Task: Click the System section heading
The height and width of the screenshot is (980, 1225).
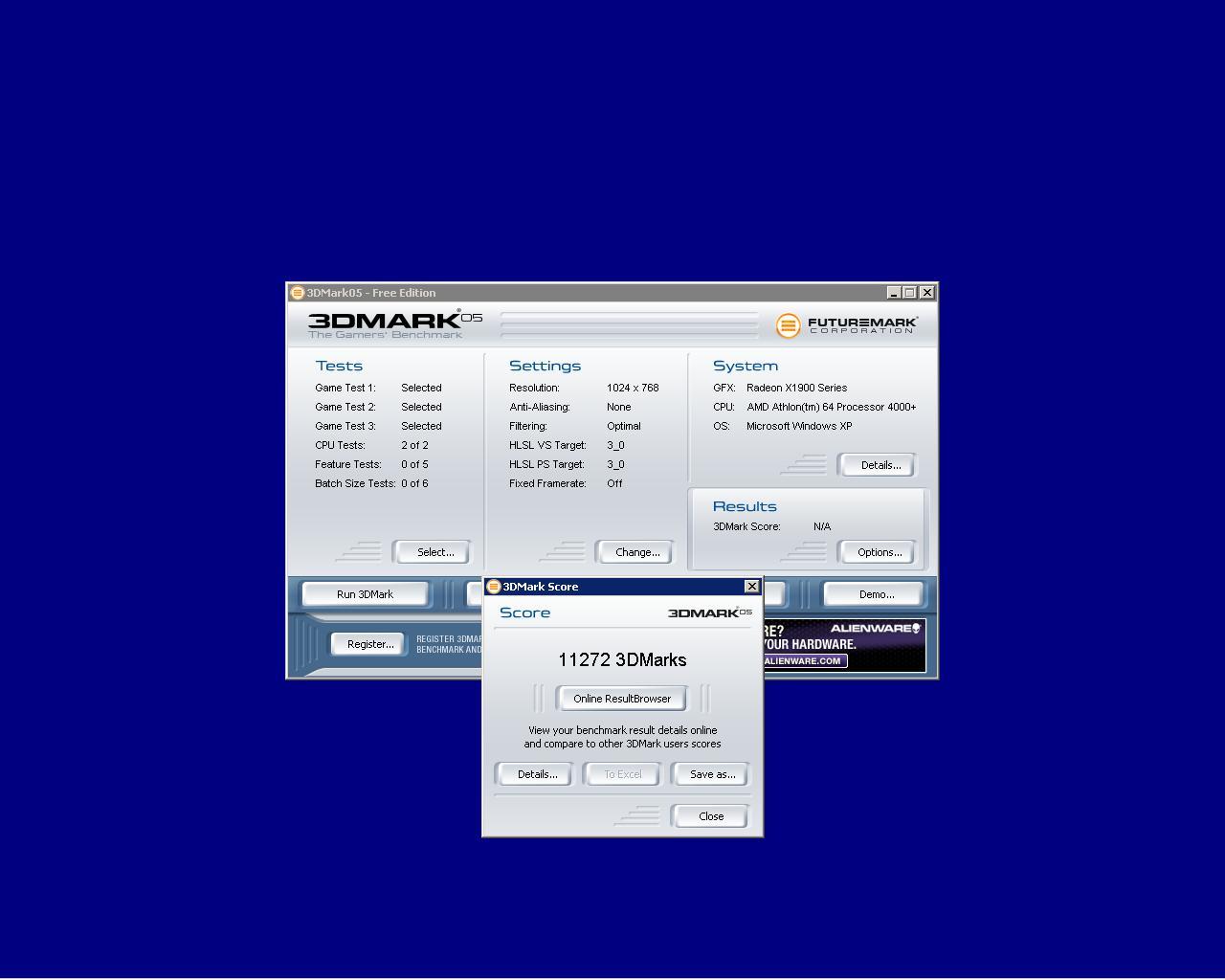Action: [745, 366]
